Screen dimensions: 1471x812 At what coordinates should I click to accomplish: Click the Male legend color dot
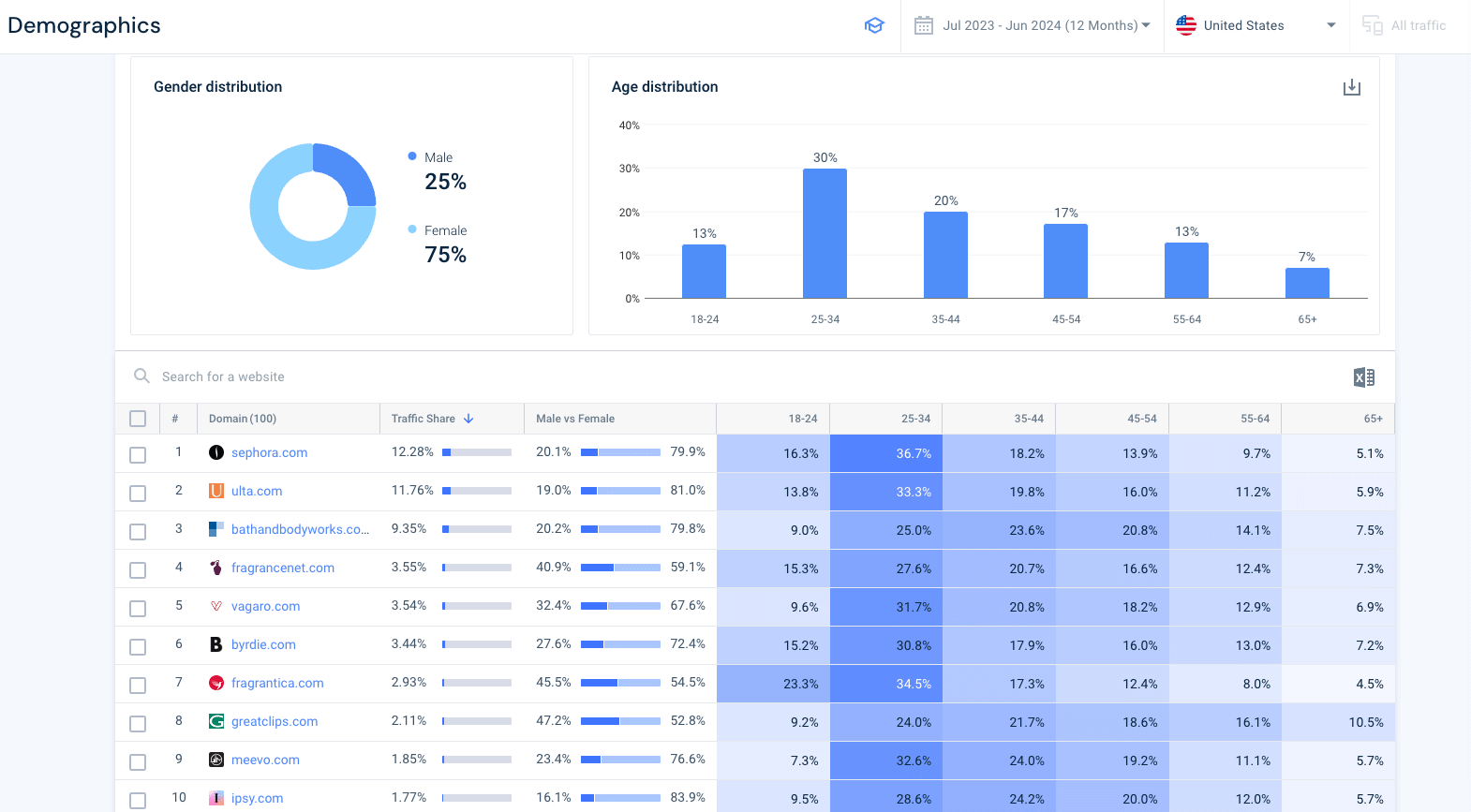(x=412, y=156)
